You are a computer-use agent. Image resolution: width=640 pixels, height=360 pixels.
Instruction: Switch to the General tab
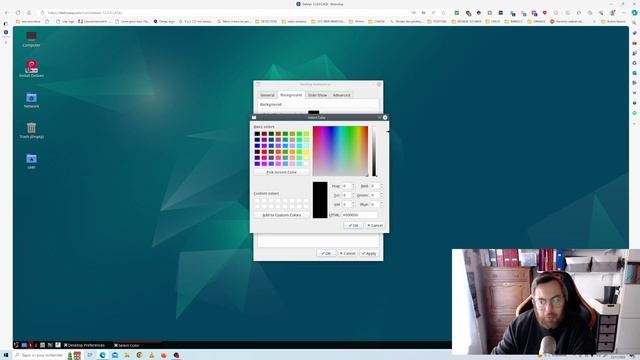coord(267,95)
